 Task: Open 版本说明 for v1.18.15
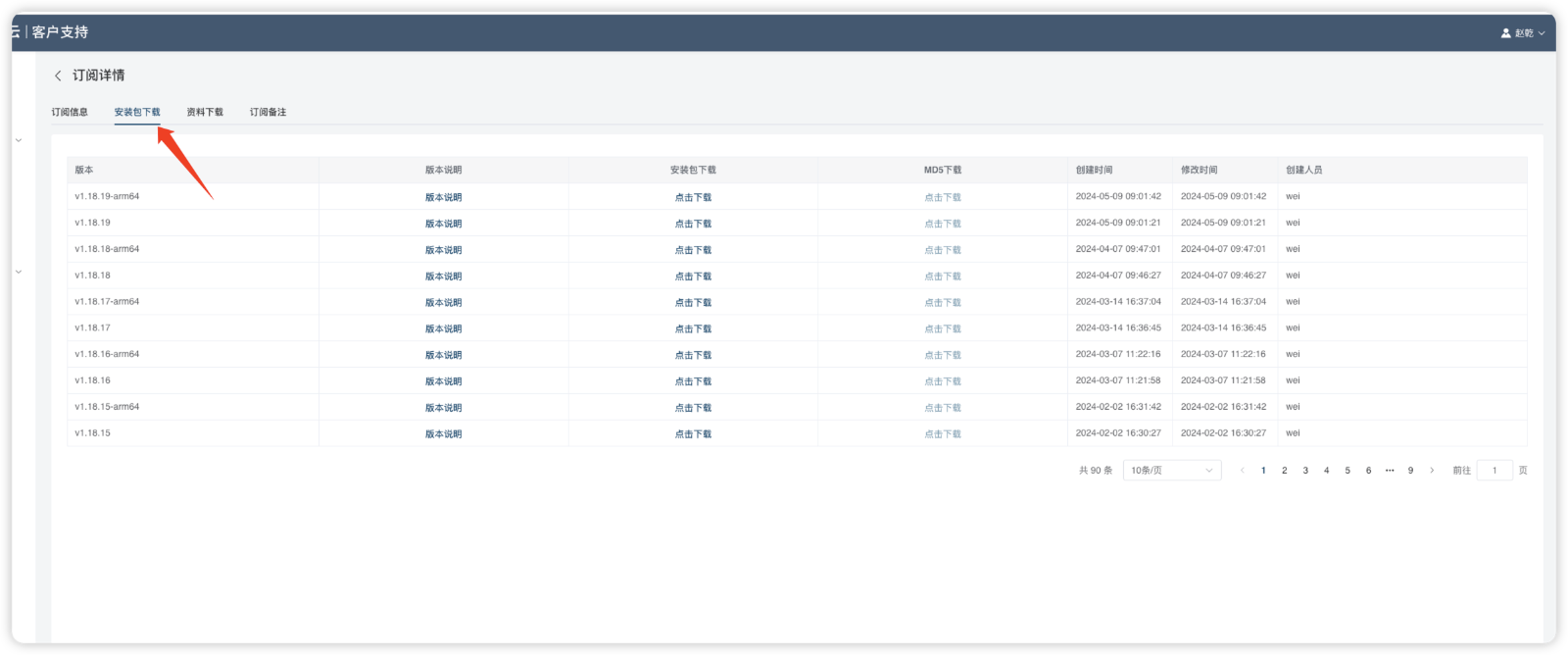(x=443, y=434)
